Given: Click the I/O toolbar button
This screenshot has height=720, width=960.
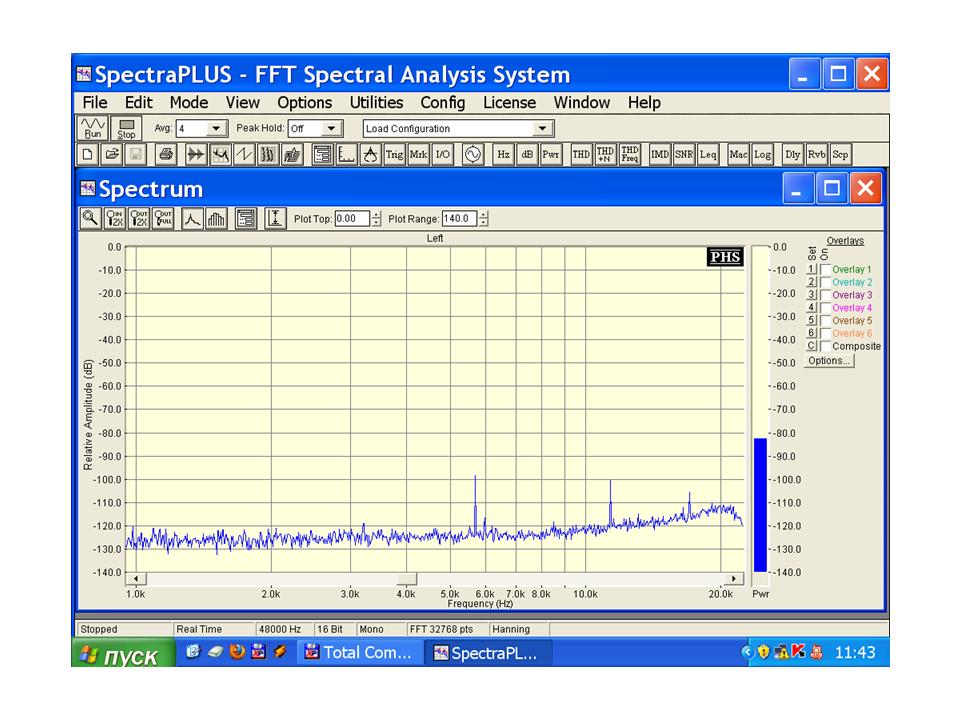Looking at the screenshot, I should click(x=443, y=154).
